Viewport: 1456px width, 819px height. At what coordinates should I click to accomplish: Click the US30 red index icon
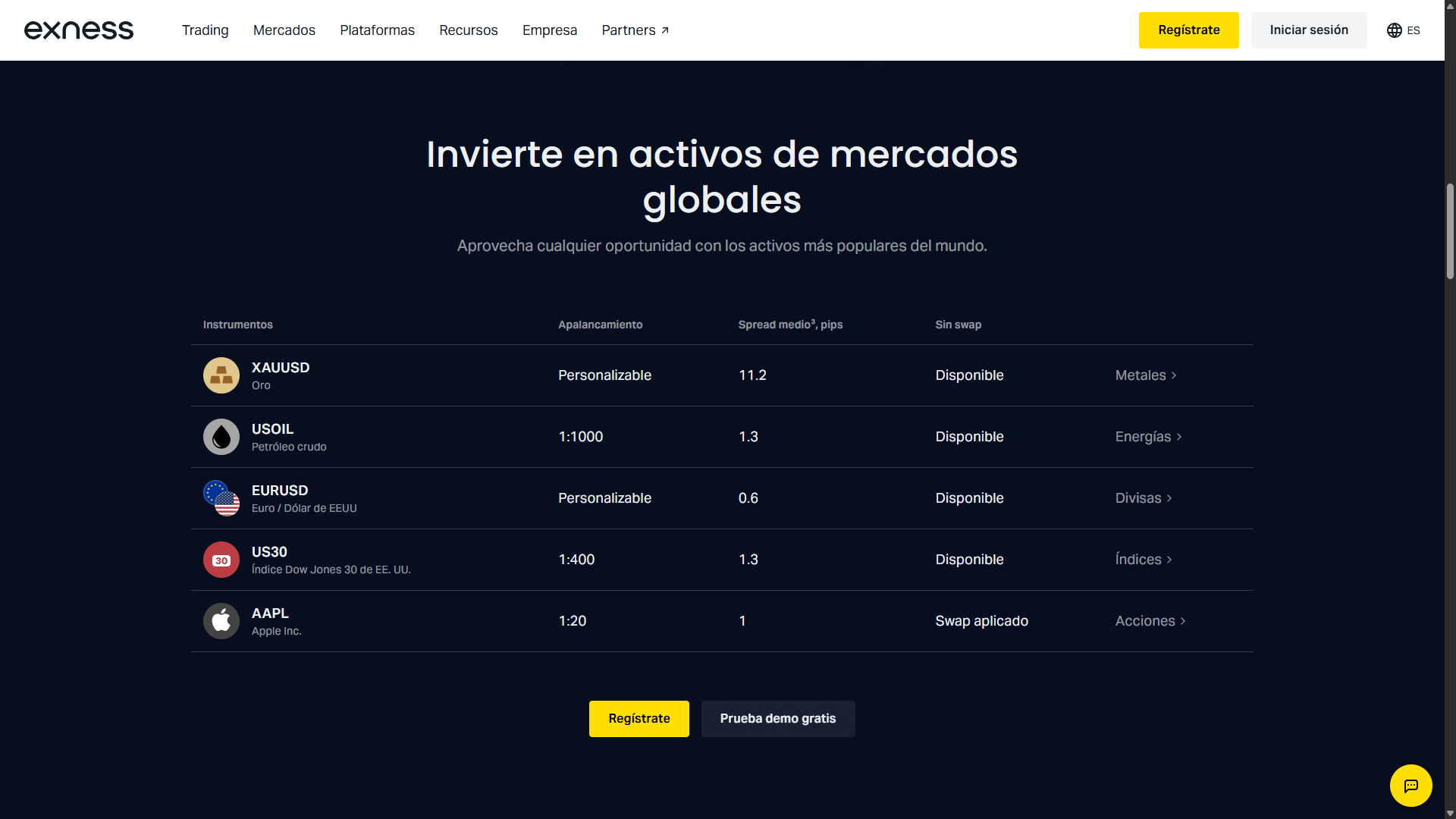pyautogui.click(x=221, y=560)
